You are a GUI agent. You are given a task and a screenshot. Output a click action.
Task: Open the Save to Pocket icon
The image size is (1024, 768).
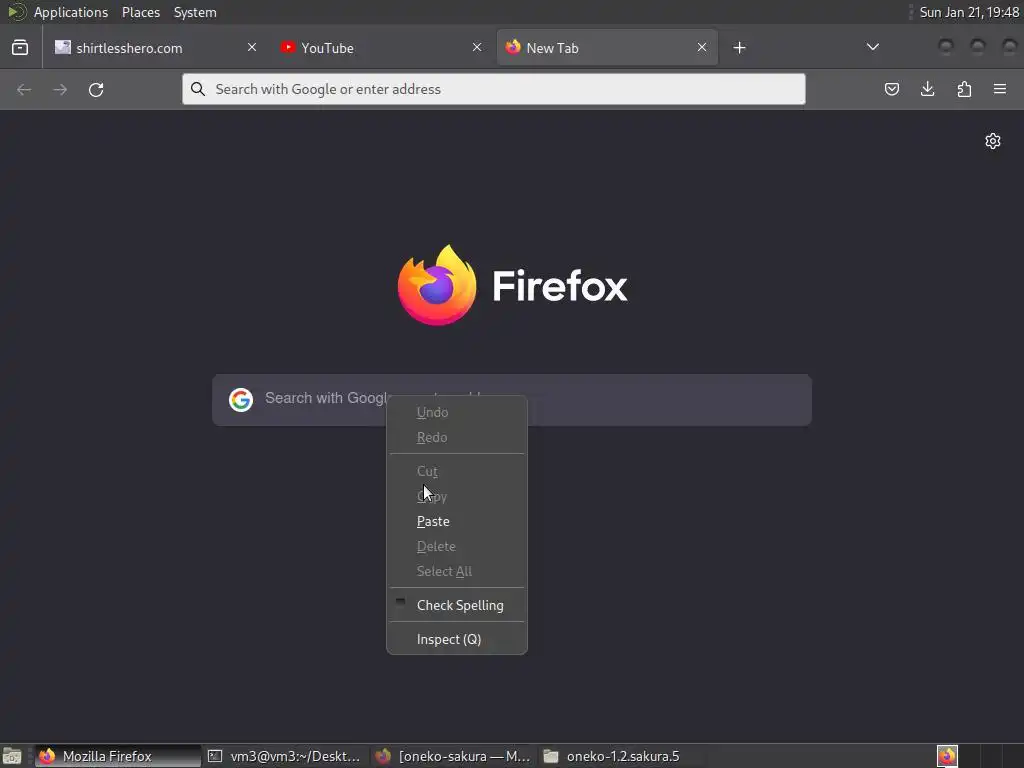(891, 89)
